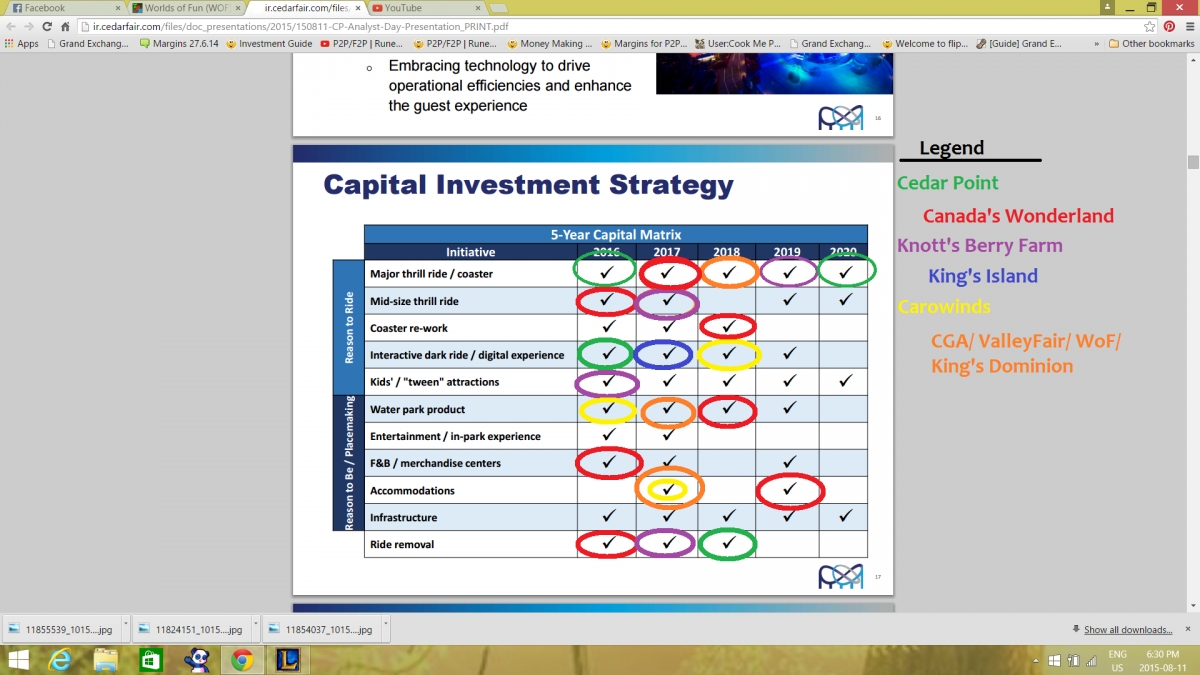1200x675 pixels.
Task: Select the Water park product row label
Action: click(417, 409)
